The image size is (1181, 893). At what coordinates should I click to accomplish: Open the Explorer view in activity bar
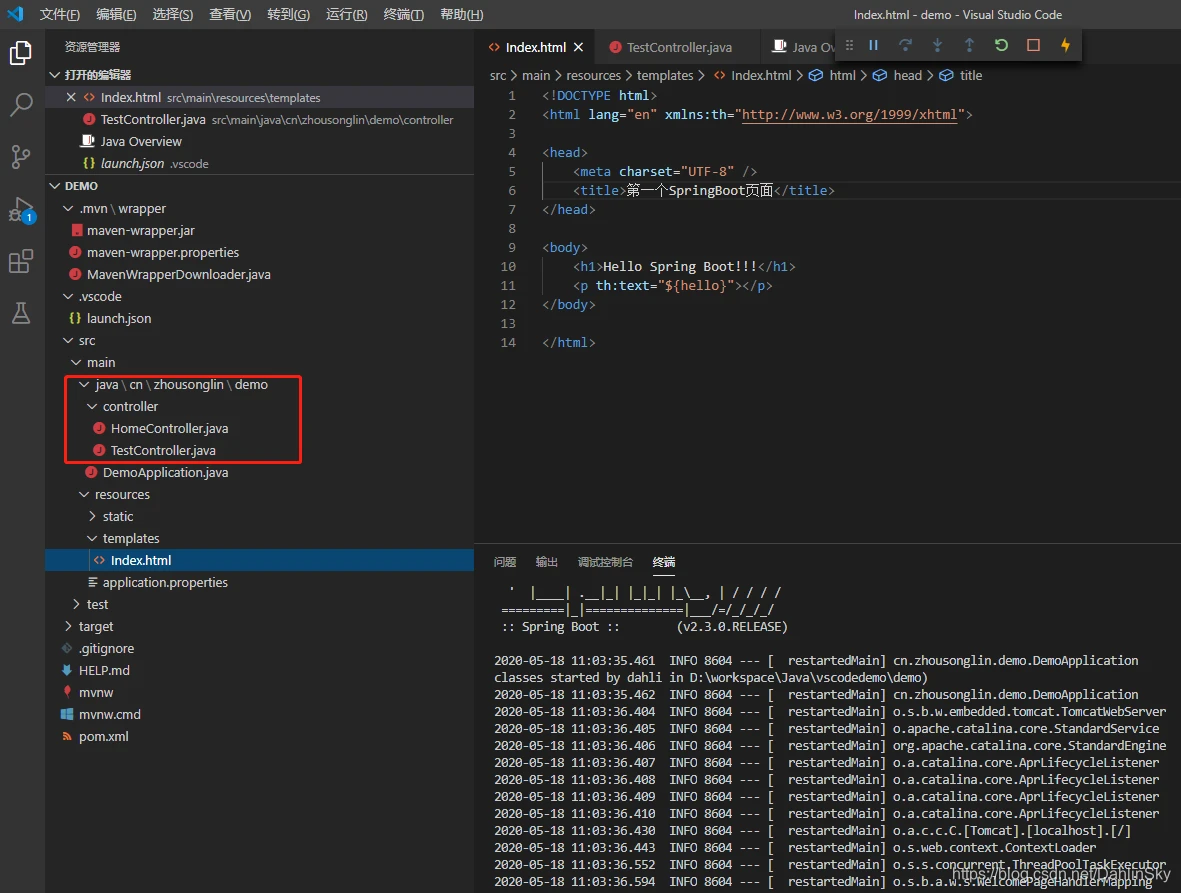[21, 53]
